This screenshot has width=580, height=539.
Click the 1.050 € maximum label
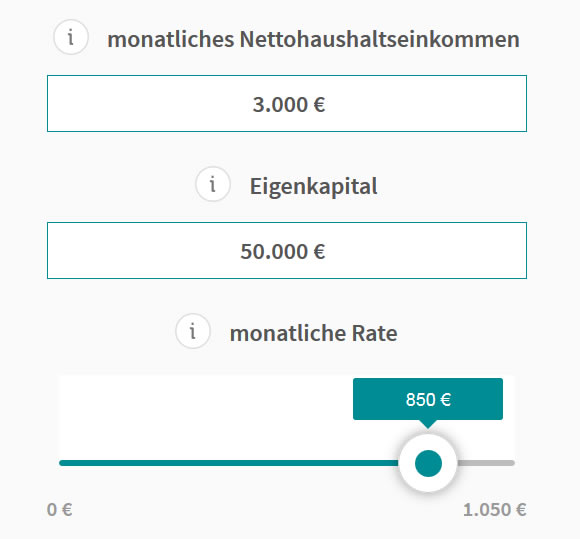coord(495,509)
